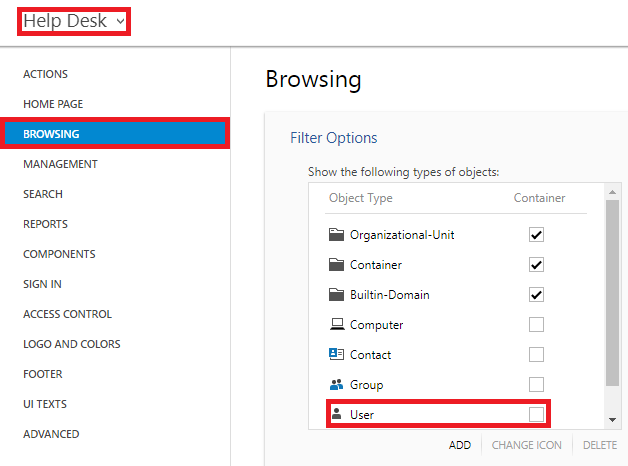Click the scrollbar up arrow
628x466 pixels.
(612, 192)
